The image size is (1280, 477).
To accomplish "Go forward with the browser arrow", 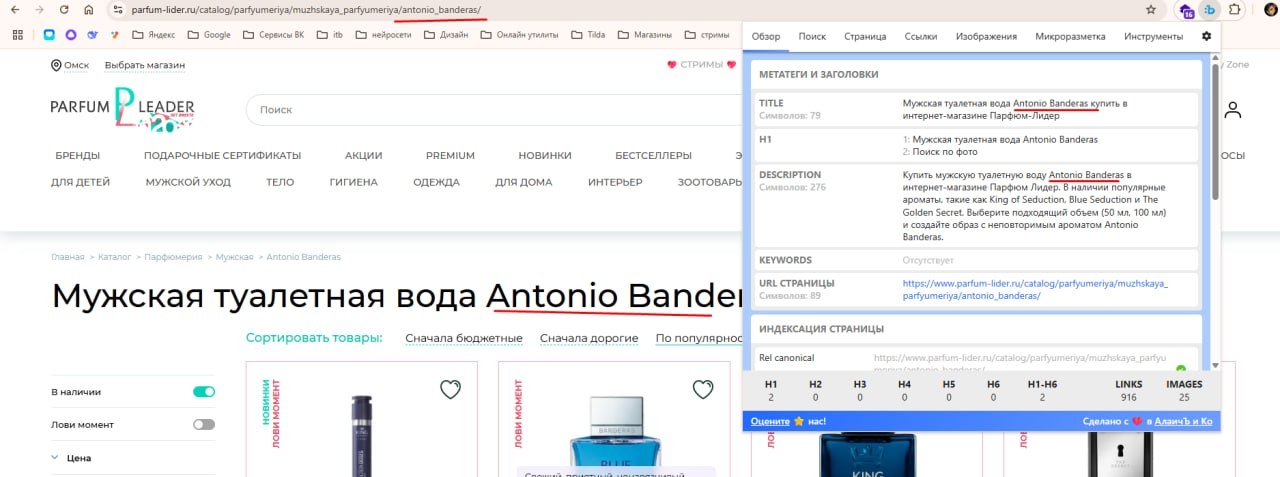I will coord(39,10).
